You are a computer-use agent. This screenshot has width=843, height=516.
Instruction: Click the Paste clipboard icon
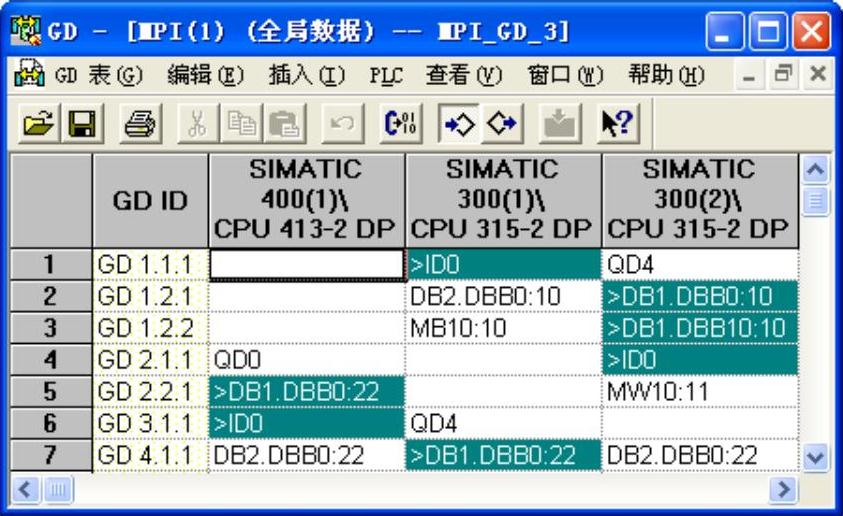pyautogui.click(x=284, y=124)
